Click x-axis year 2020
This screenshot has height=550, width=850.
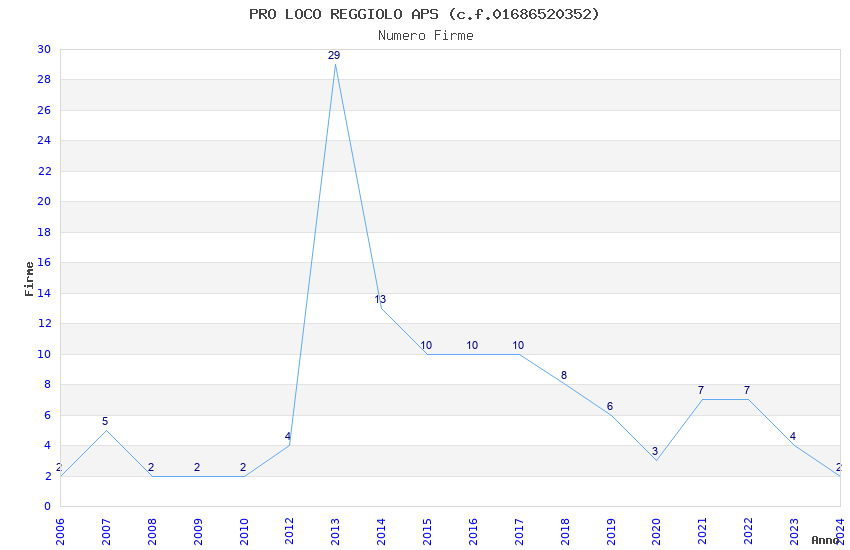pyautogui.click(x=656, y=531)
